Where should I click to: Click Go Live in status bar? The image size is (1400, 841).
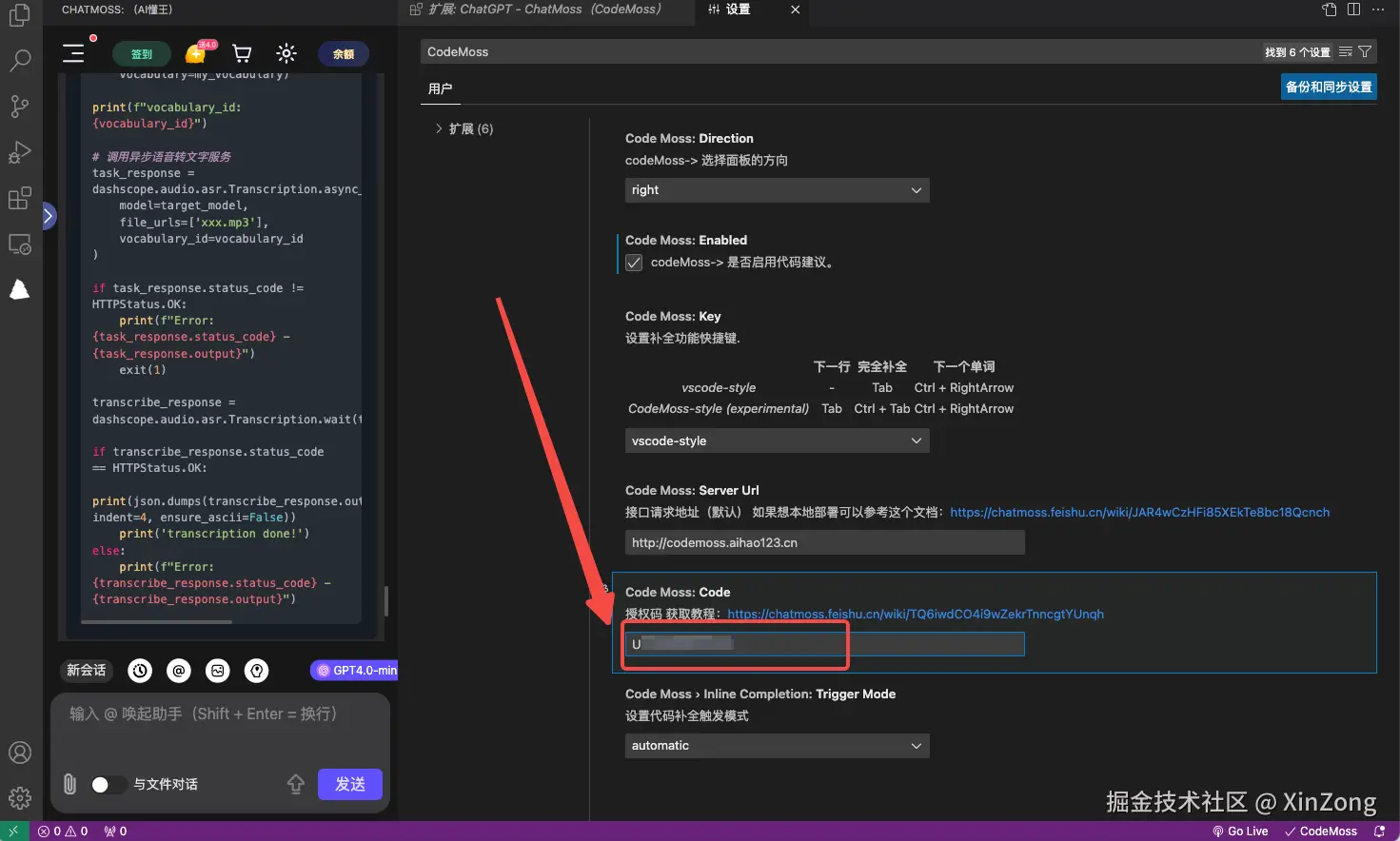click(x=1240, y=831)
